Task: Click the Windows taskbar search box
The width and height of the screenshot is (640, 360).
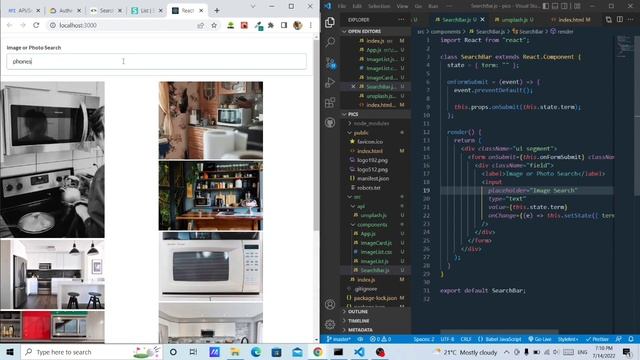Action: click(x=91, y=352)
